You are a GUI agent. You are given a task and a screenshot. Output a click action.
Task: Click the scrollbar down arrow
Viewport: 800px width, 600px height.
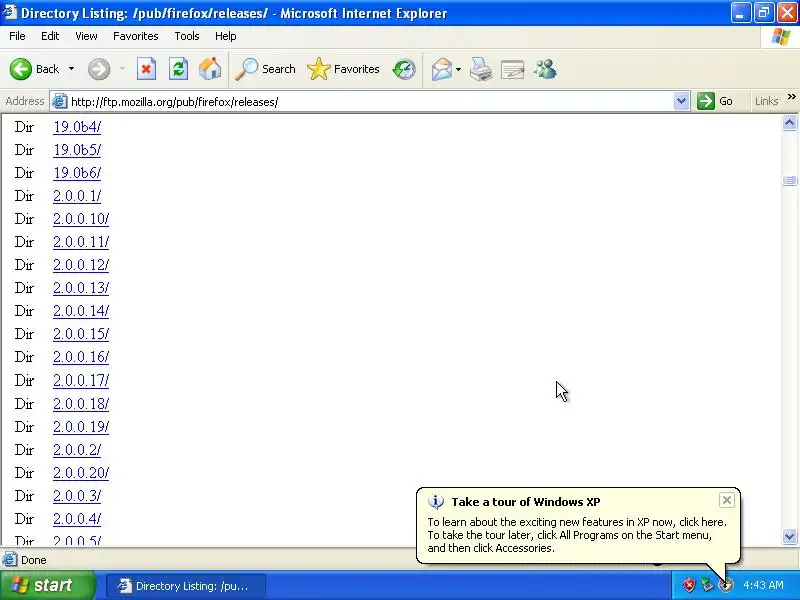coord(789,536)
